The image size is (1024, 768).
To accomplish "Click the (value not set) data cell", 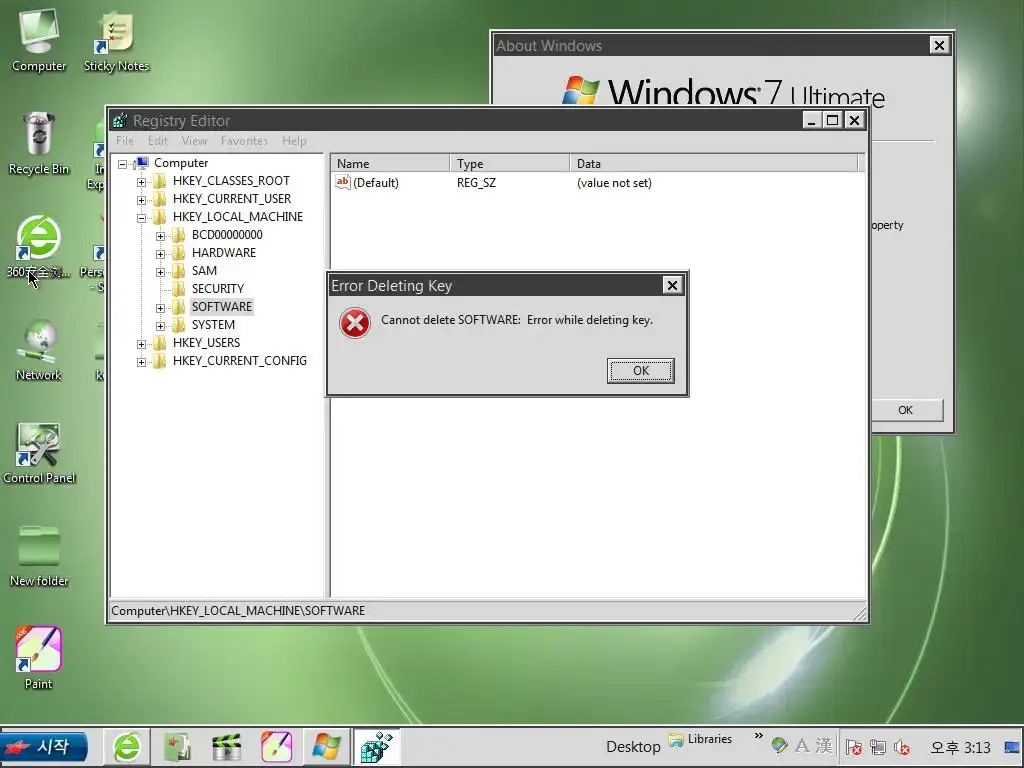I will pyautogui.click(x=614, y=183).
